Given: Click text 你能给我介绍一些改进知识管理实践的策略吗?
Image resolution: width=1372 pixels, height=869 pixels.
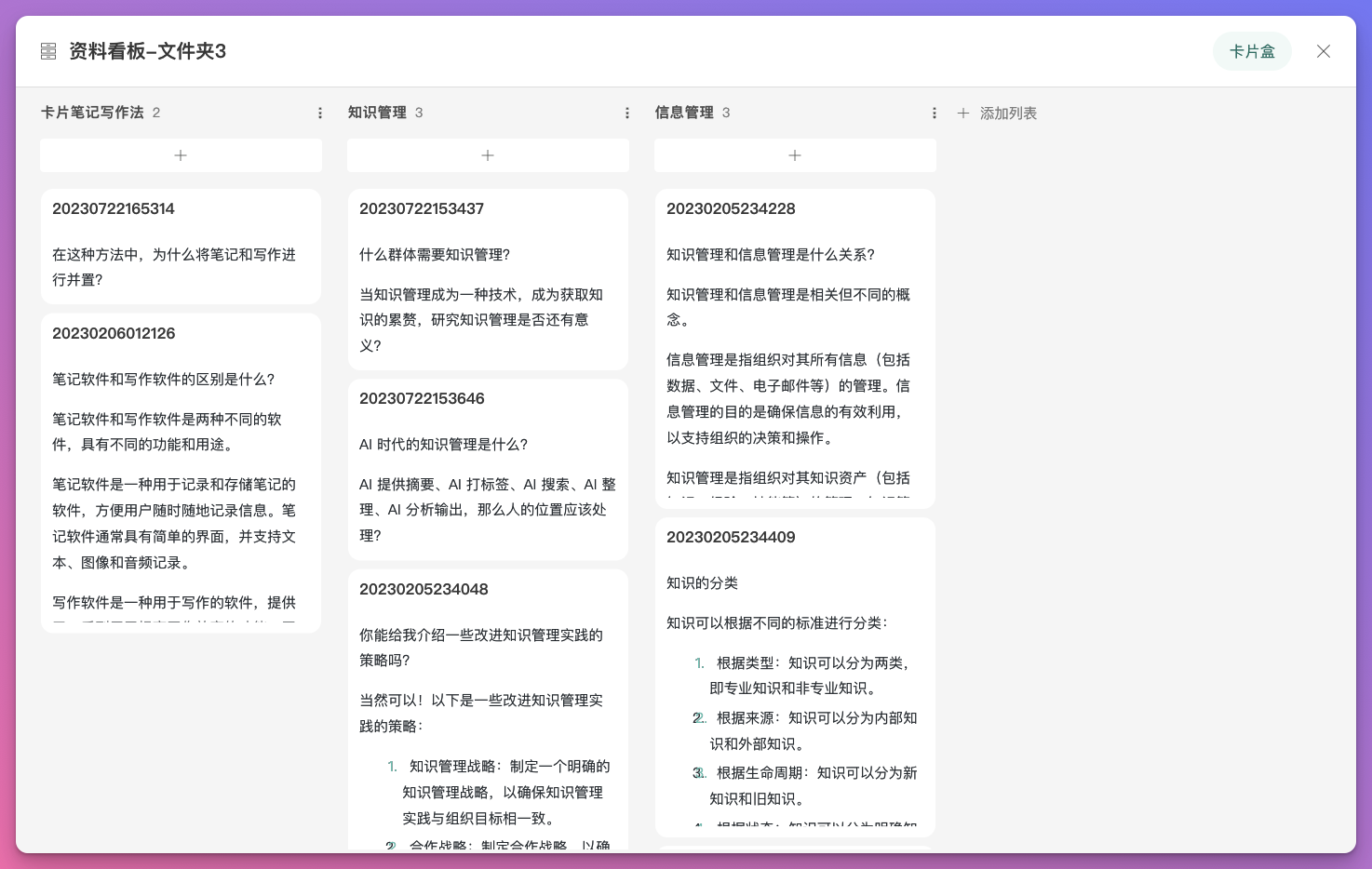Looking at the screenshot, I should pos(481,648).
